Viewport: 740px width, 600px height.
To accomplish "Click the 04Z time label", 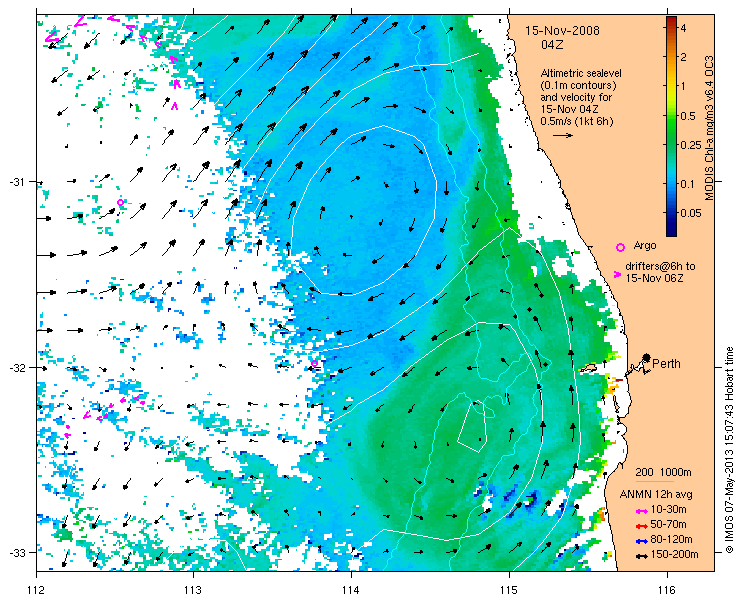I will 552,45.
